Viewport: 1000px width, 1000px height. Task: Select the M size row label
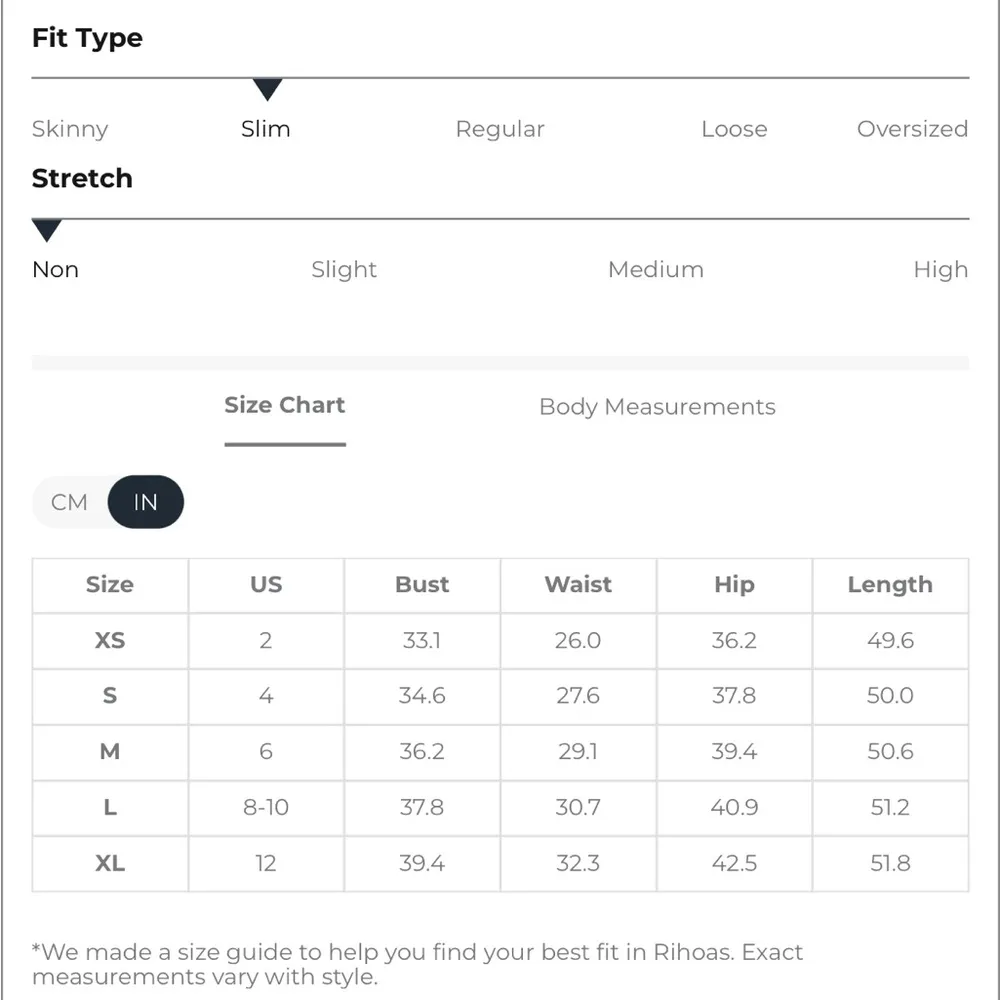[x=110, y=751]
